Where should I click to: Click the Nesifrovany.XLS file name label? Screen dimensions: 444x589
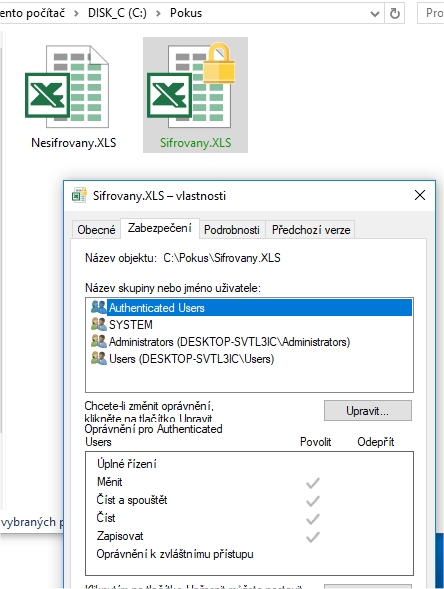click(x=74, y=143)
